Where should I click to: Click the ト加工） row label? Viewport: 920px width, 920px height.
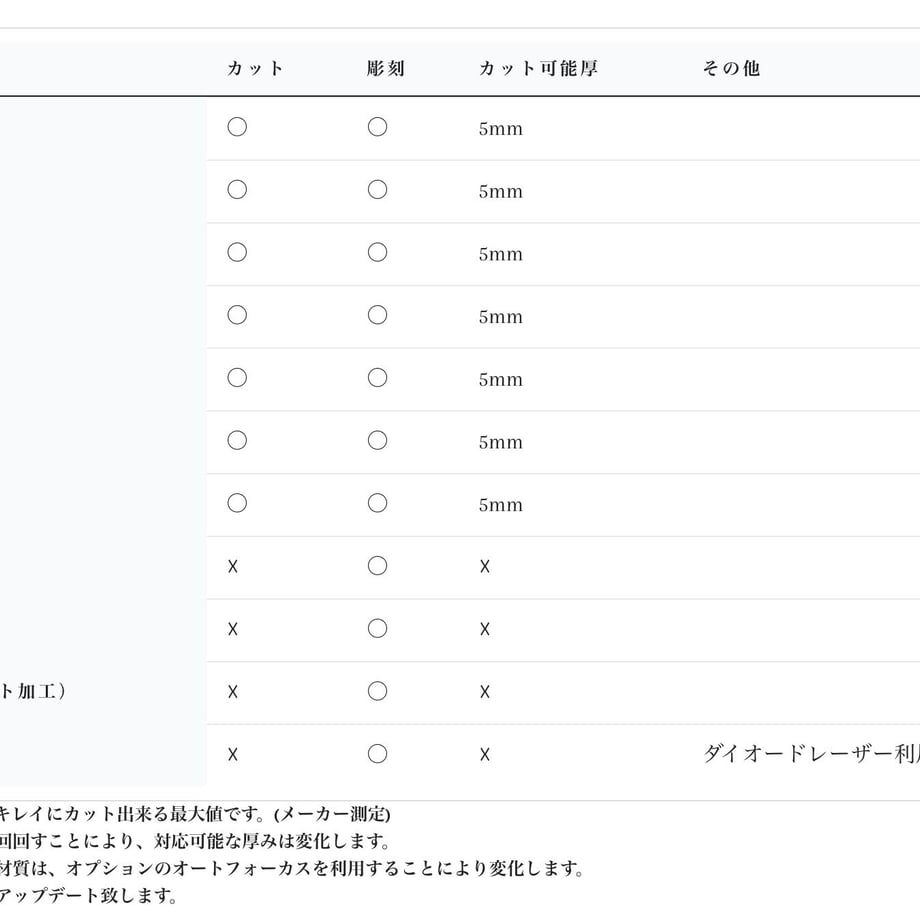[33, 691]
